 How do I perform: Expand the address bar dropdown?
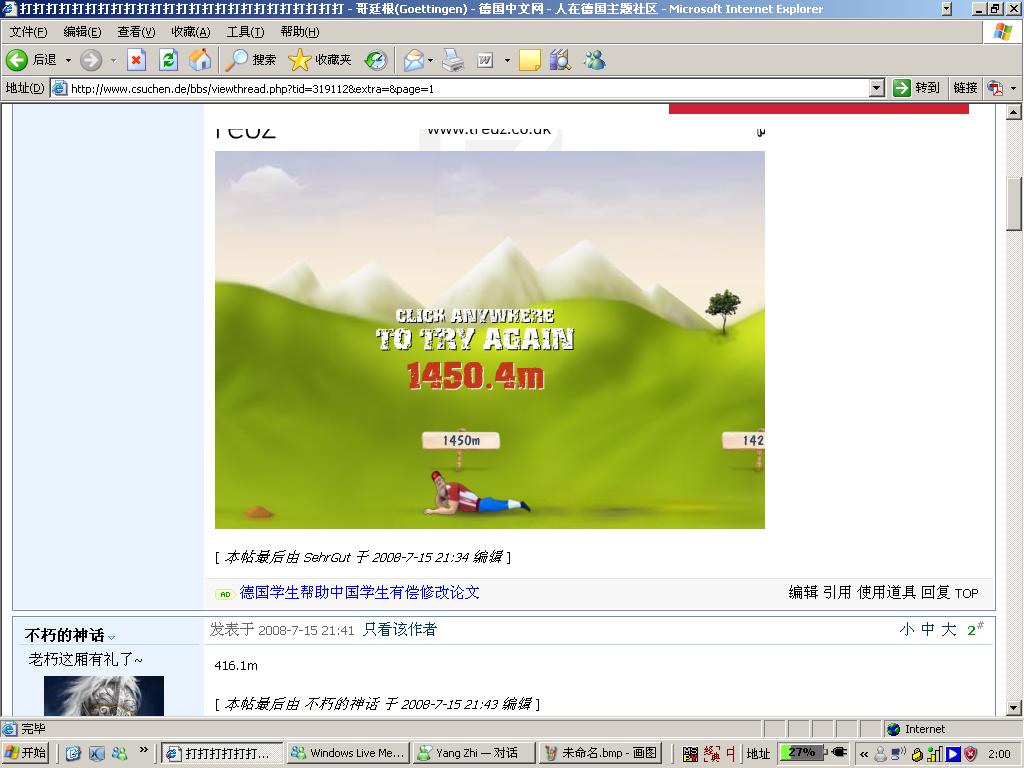point(877,88)
